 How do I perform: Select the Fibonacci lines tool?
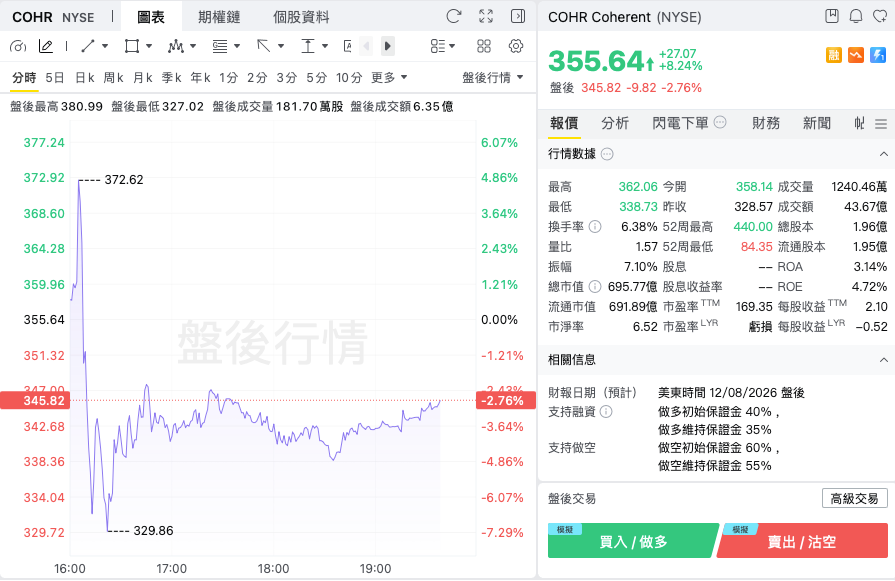(x=220, y=46)
